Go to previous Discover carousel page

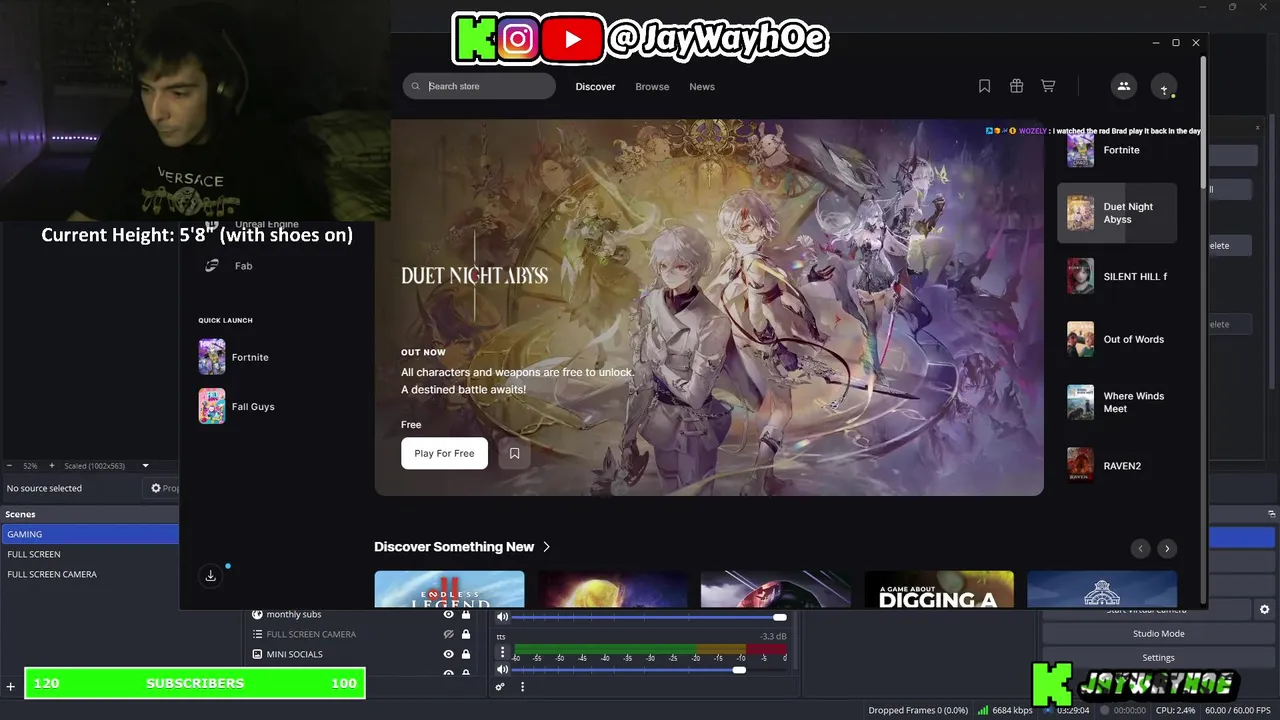[1140, 548]
